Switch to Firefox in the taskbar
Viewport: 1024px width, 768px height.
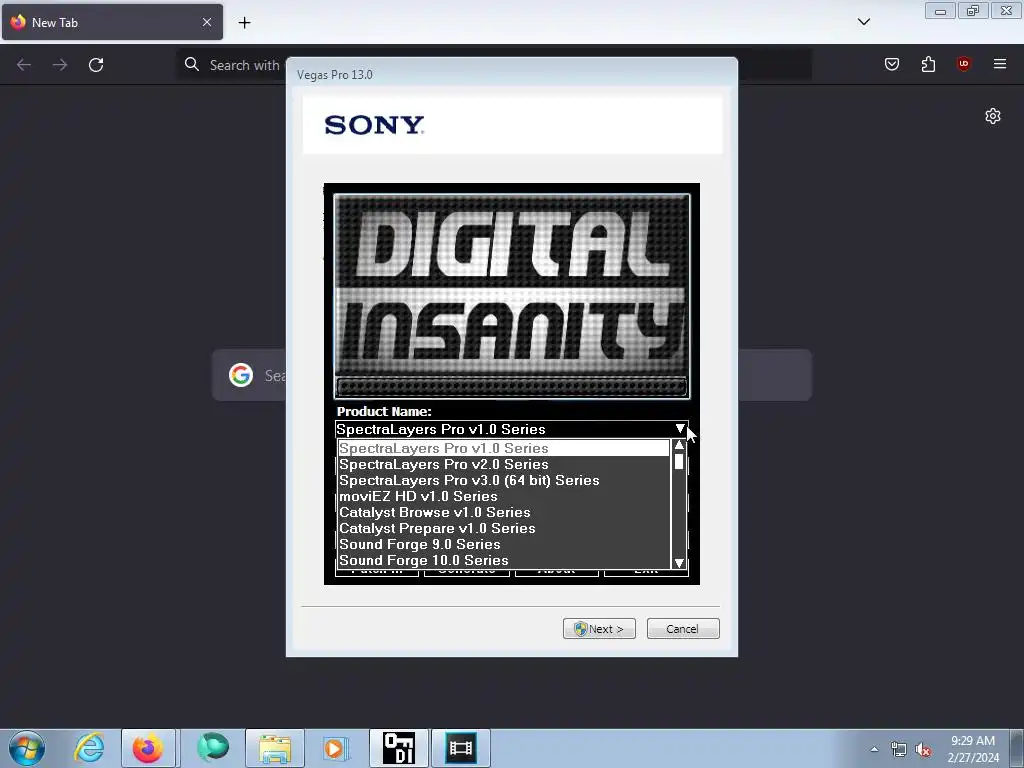[148, 748]
